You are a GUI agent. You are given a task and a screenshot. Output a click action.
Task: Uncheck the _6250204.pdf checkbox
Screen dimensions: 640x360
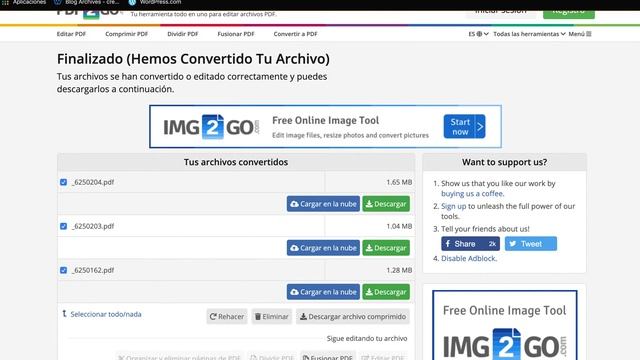[x=63, y=182]
